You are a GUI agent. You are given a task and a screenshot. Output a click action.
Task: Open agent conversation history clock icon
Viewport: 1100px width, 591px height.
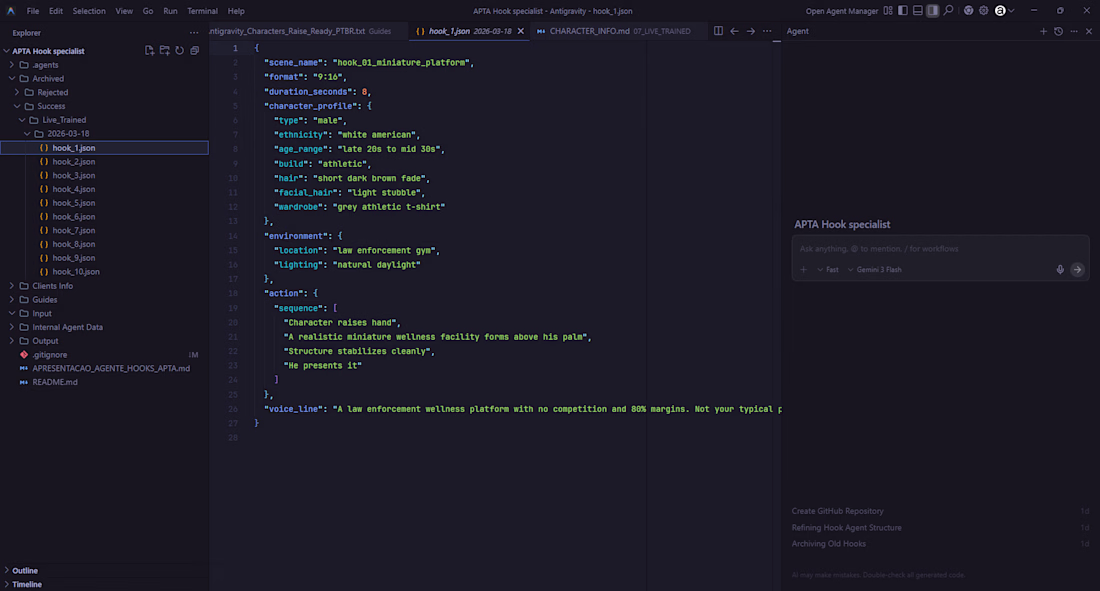point(1058,31)
